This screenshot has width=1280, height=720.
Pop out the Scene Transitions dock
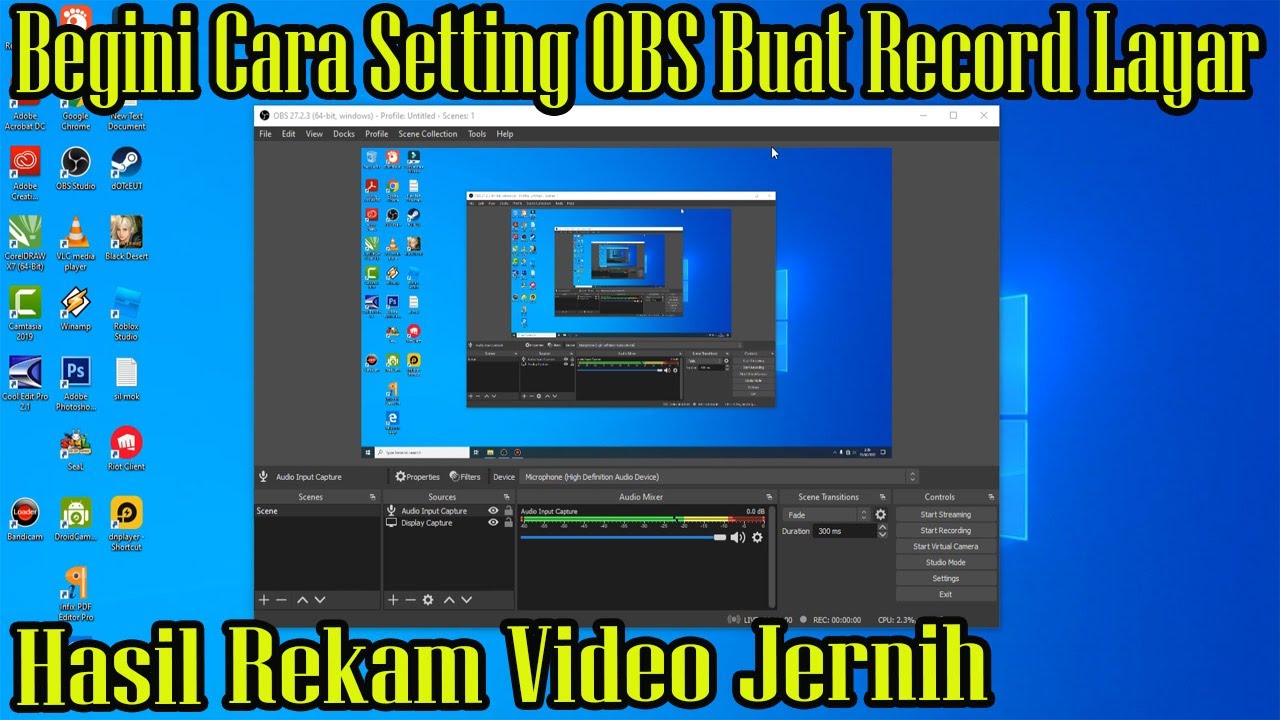[883, 497]
